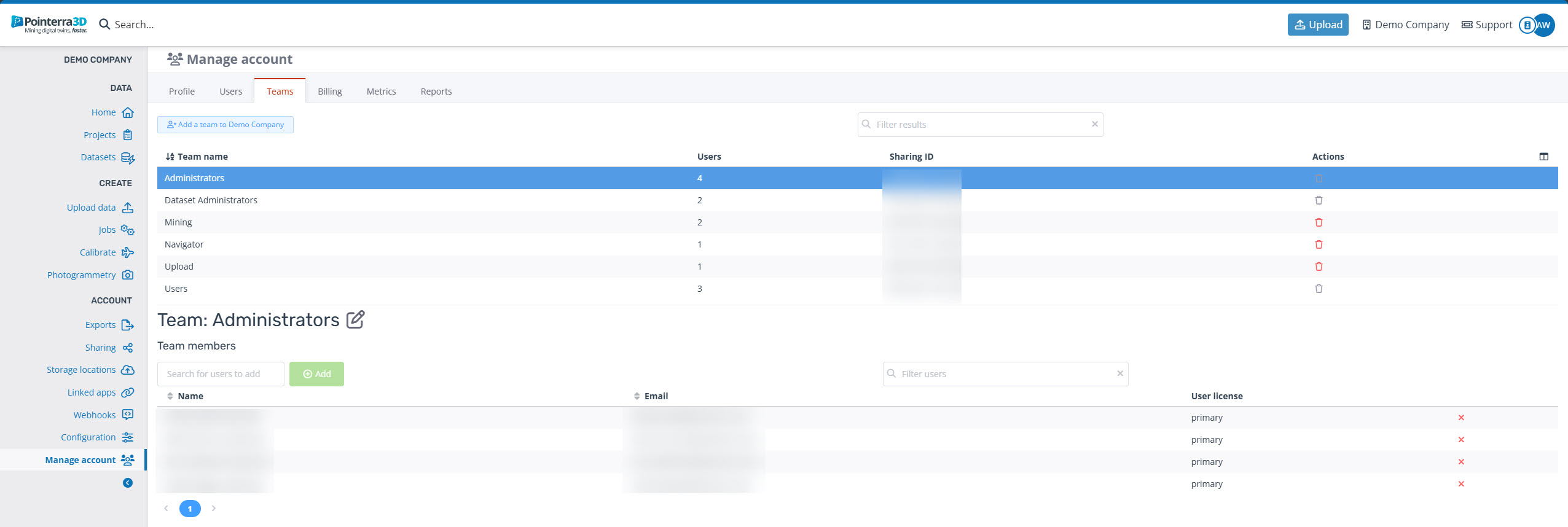Delete the Navigator team using trash icon
The width and height of the screenshot is (1568, 527).
(1319, 244)
